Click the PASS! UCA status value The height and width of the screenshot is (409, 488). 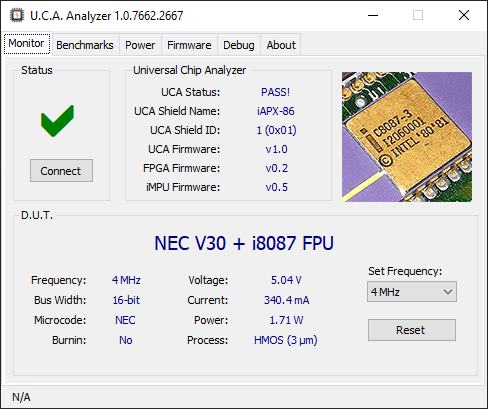(x=275, y=92)
